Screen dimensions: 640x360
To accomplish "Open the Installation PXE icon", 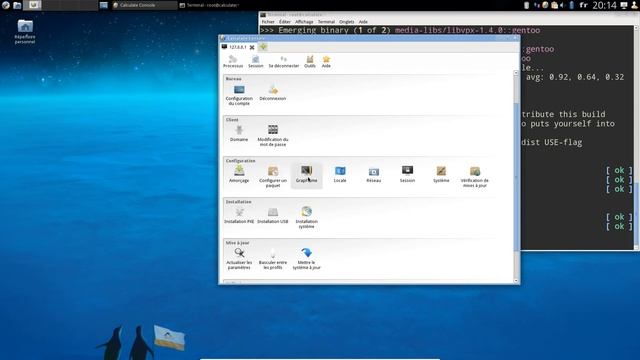I will point(239,216).
